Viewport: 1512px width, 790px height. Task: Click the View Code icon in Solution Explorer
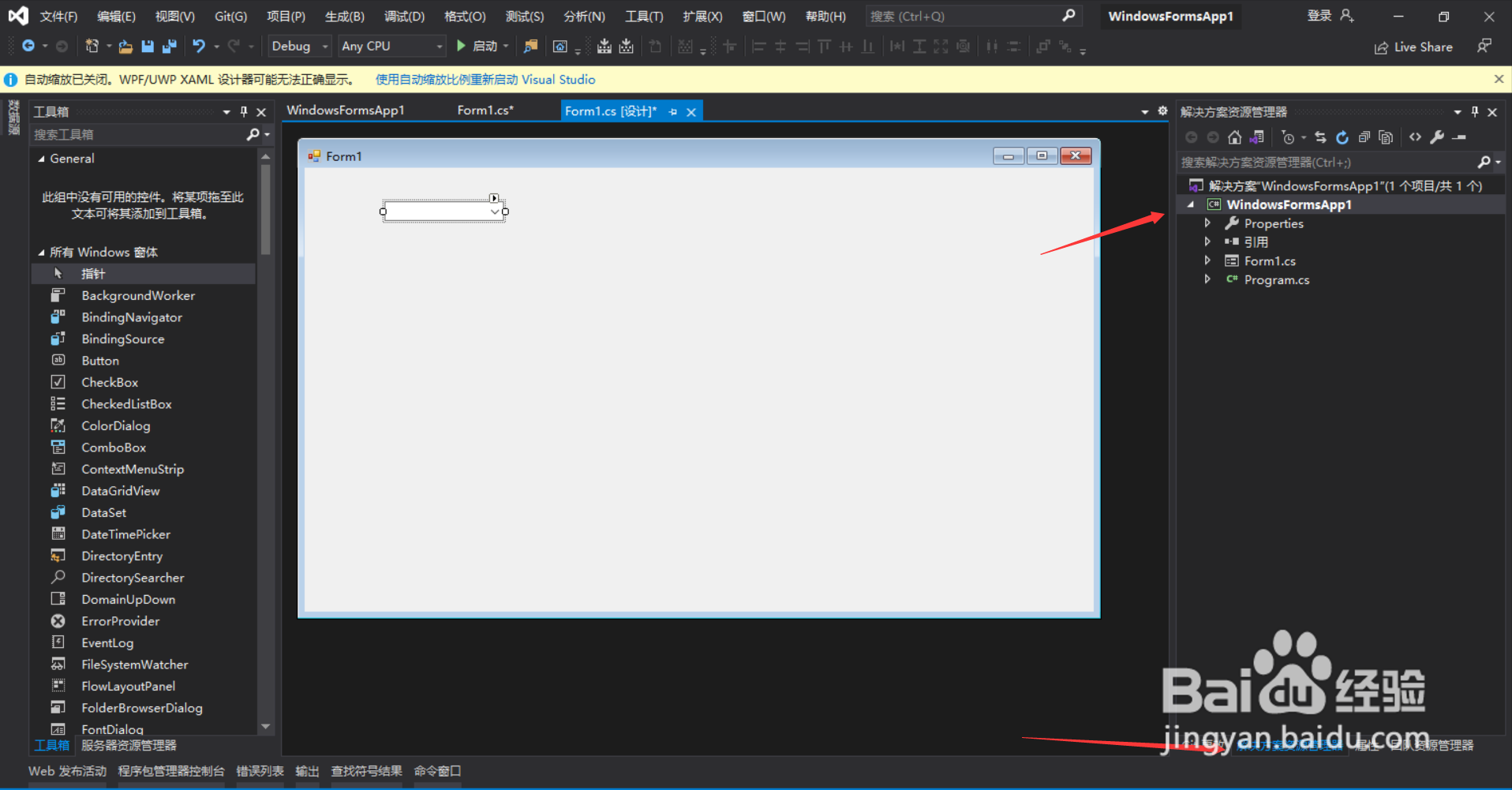1414,137
